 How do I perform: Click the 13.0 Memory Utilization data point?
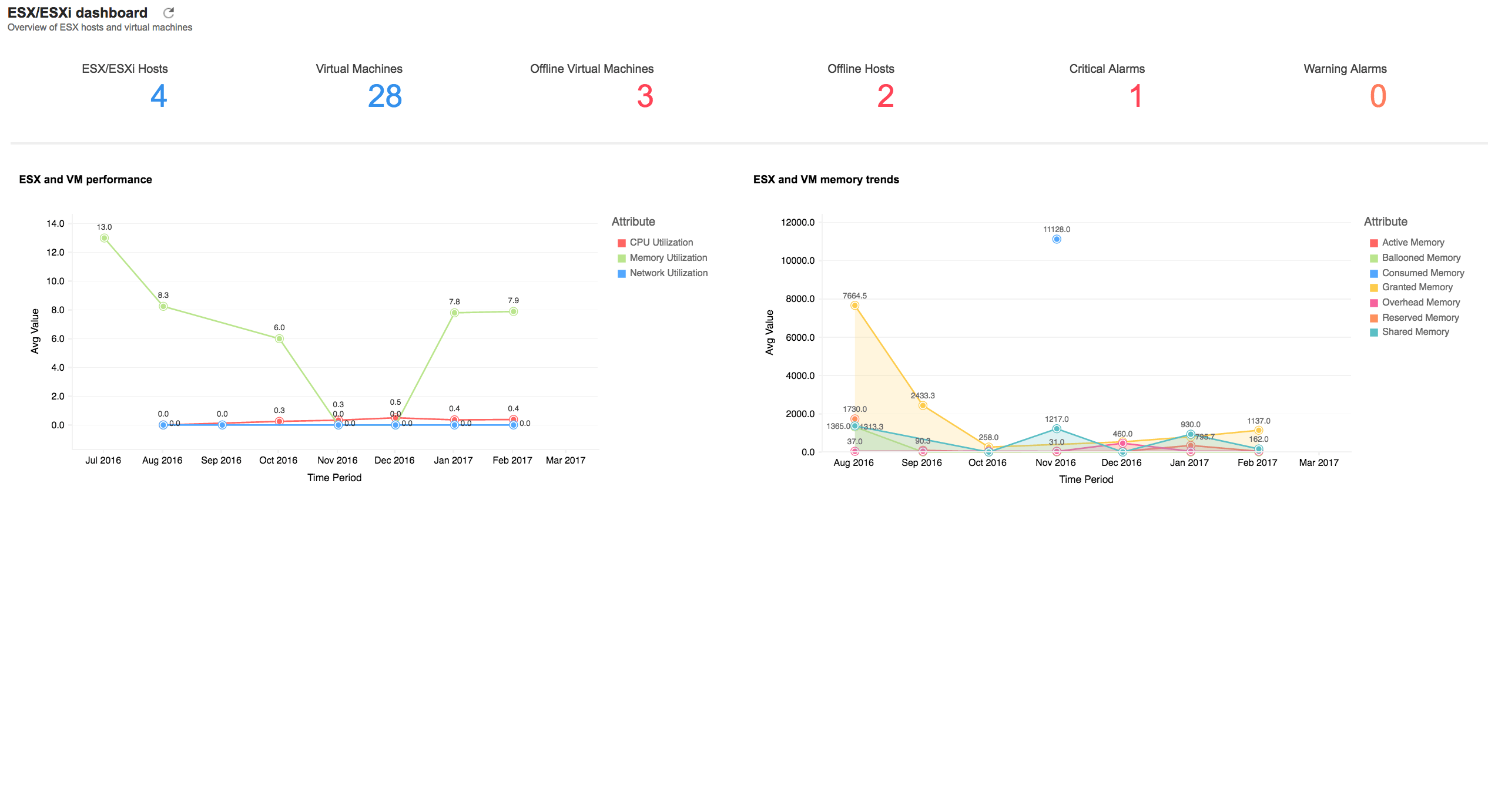(x=104, y=238)
